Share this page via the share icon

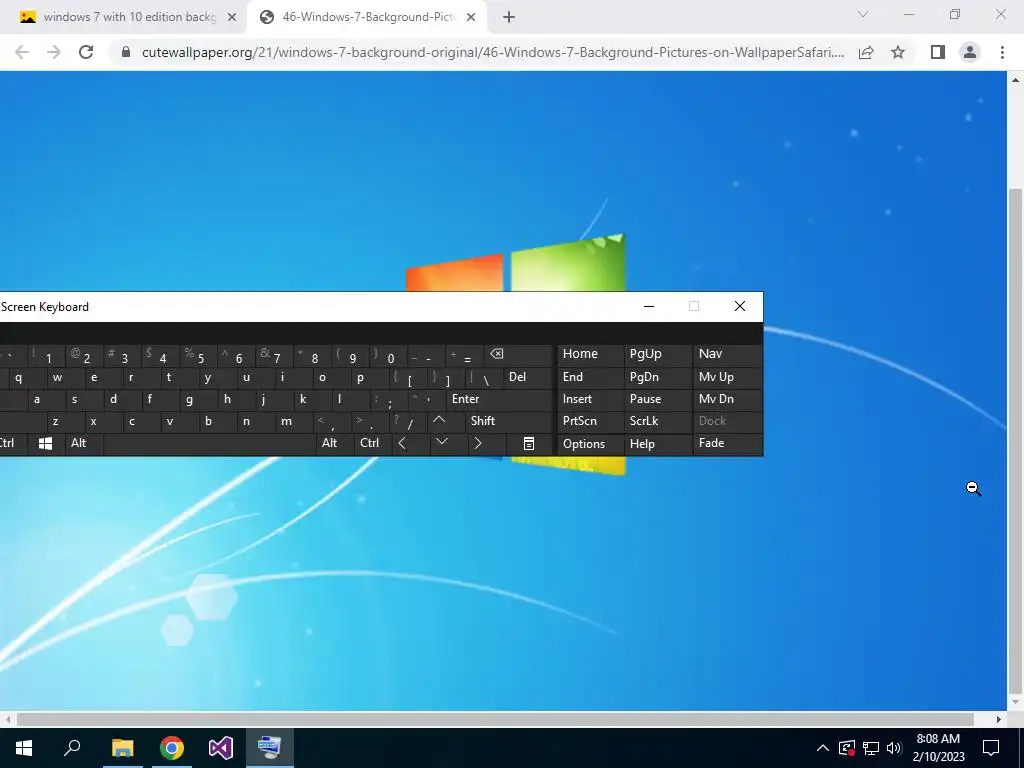[866, 52]
